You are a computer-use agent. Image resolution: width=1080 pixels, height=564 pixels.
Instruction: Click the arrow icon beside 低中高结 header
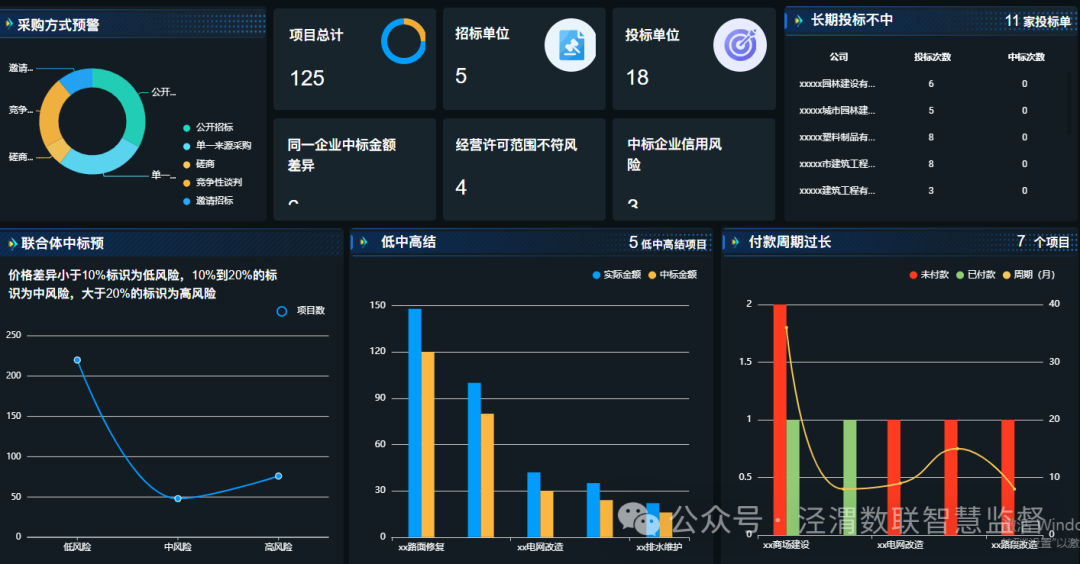pyautogui.click(x=364, y=242)
